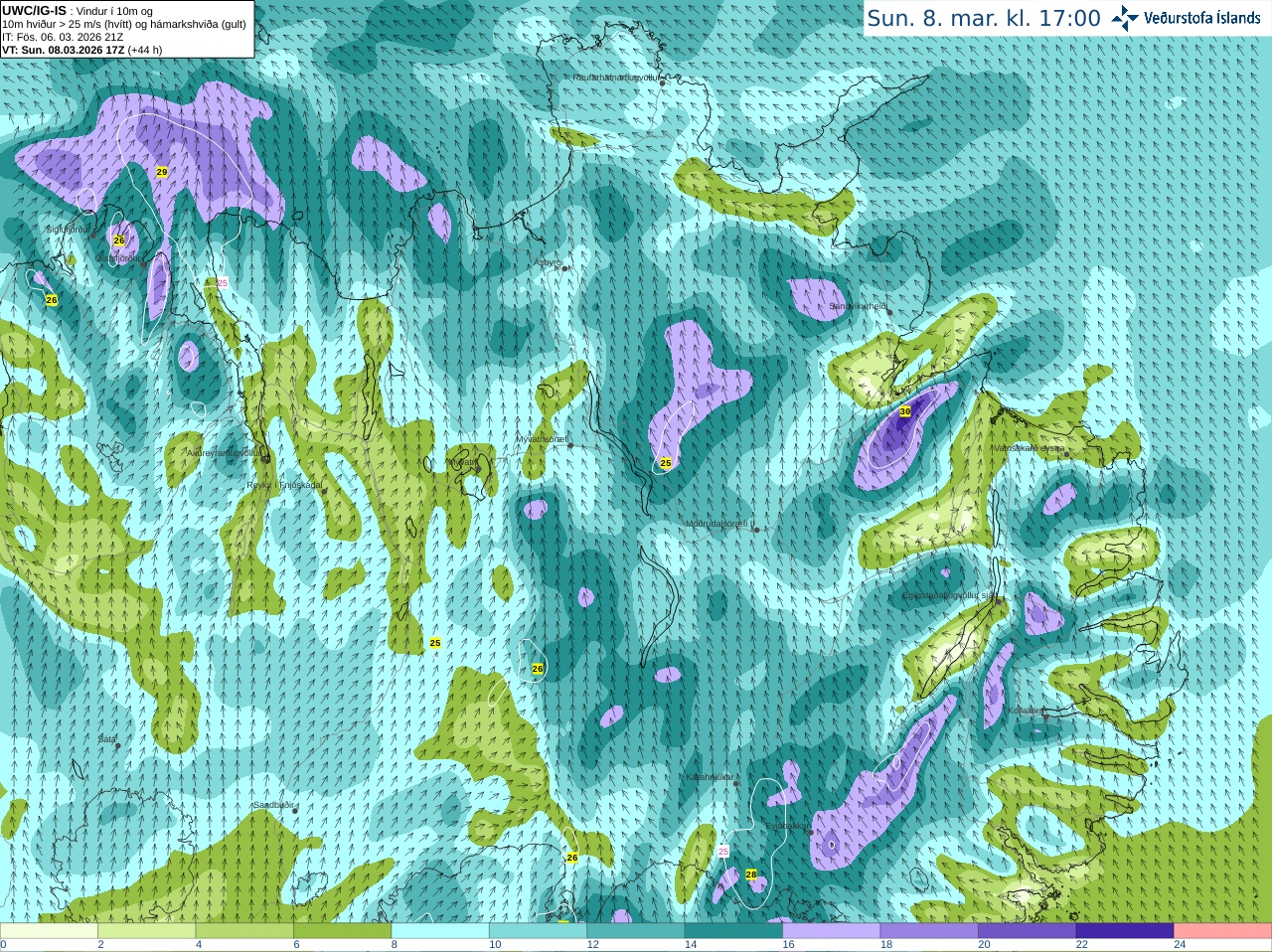
Task: Click the Veðurstofa Íslands logo emblem
Action: [1124, 18]
